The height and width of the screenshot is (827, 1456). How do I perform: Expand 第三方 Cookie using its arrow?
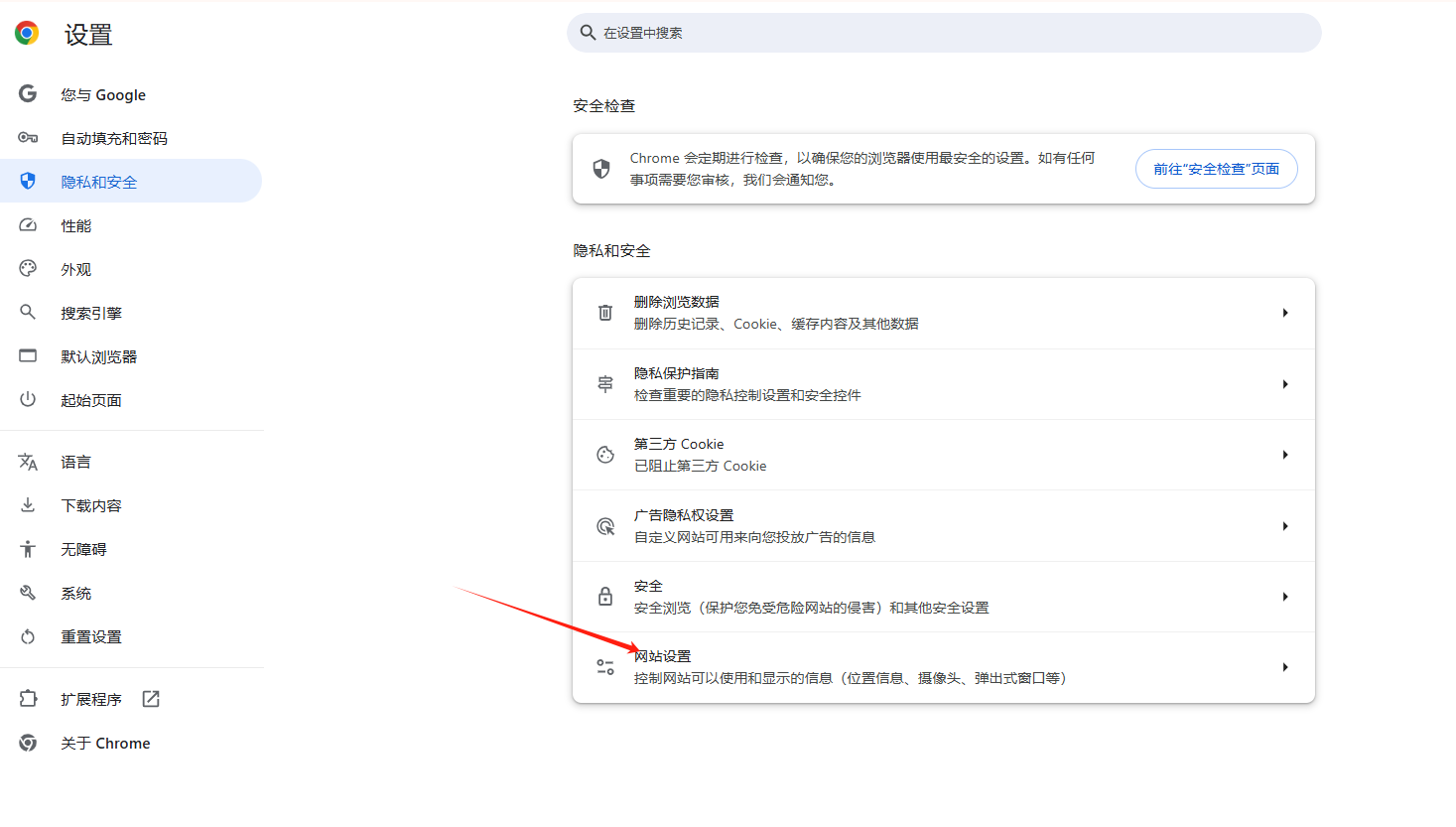[1285, 455]
